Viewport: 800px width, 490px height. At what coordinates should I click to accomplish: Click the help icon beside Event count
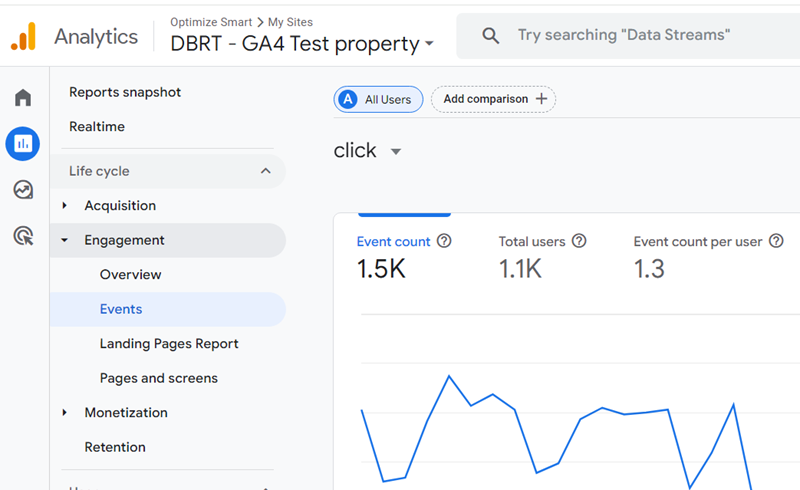tap(444, 240)
